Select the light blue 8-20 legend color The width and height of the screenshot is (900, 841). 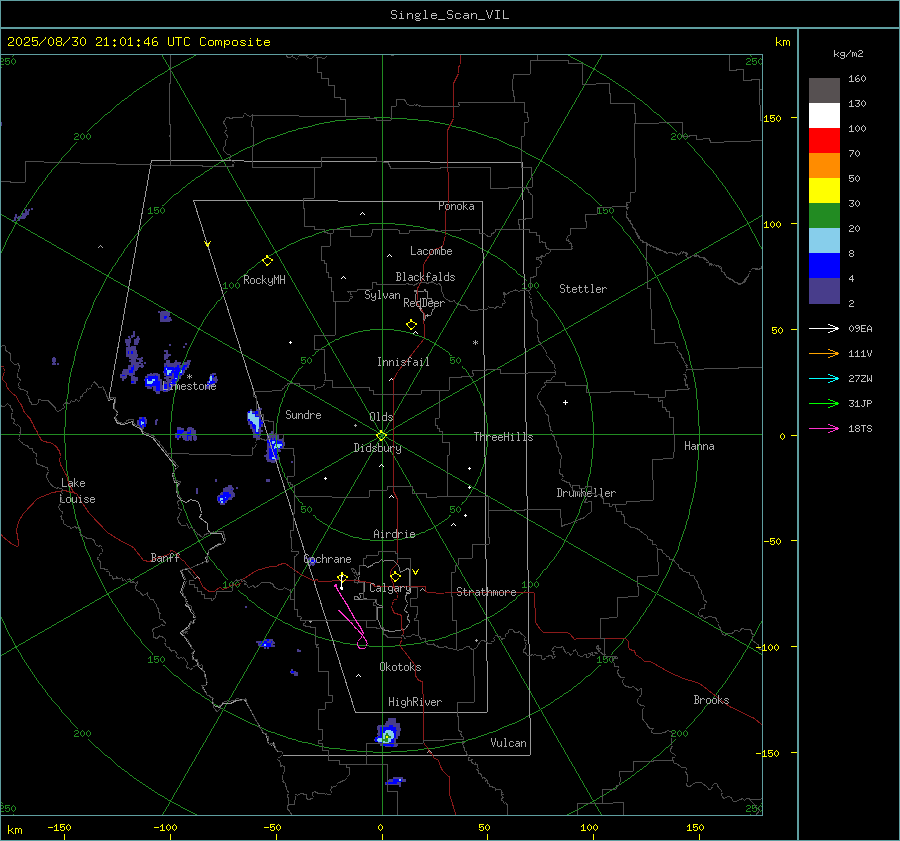tap(824, 241)
